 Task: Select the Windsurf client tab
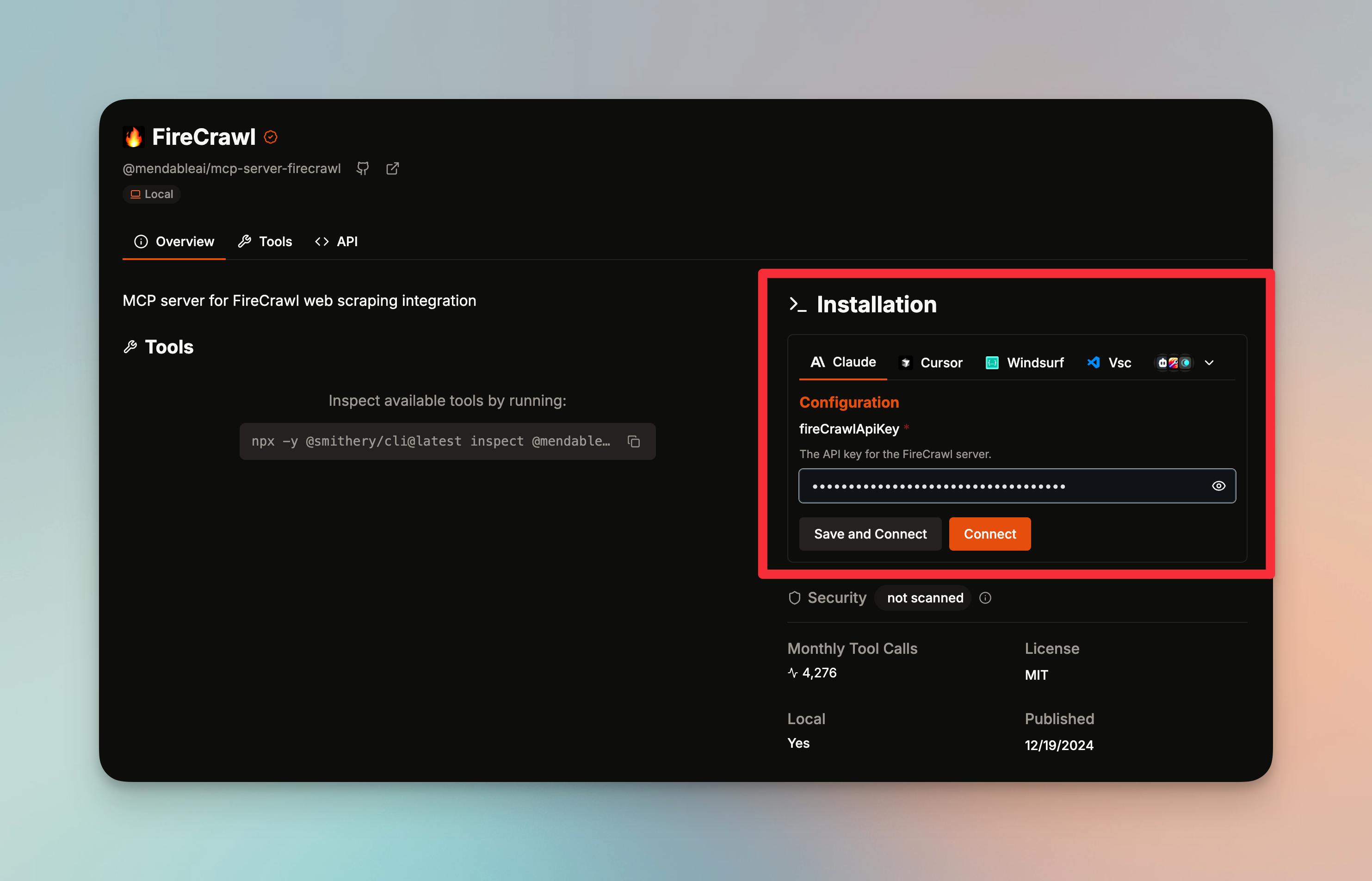click(x=1024, y=363)
